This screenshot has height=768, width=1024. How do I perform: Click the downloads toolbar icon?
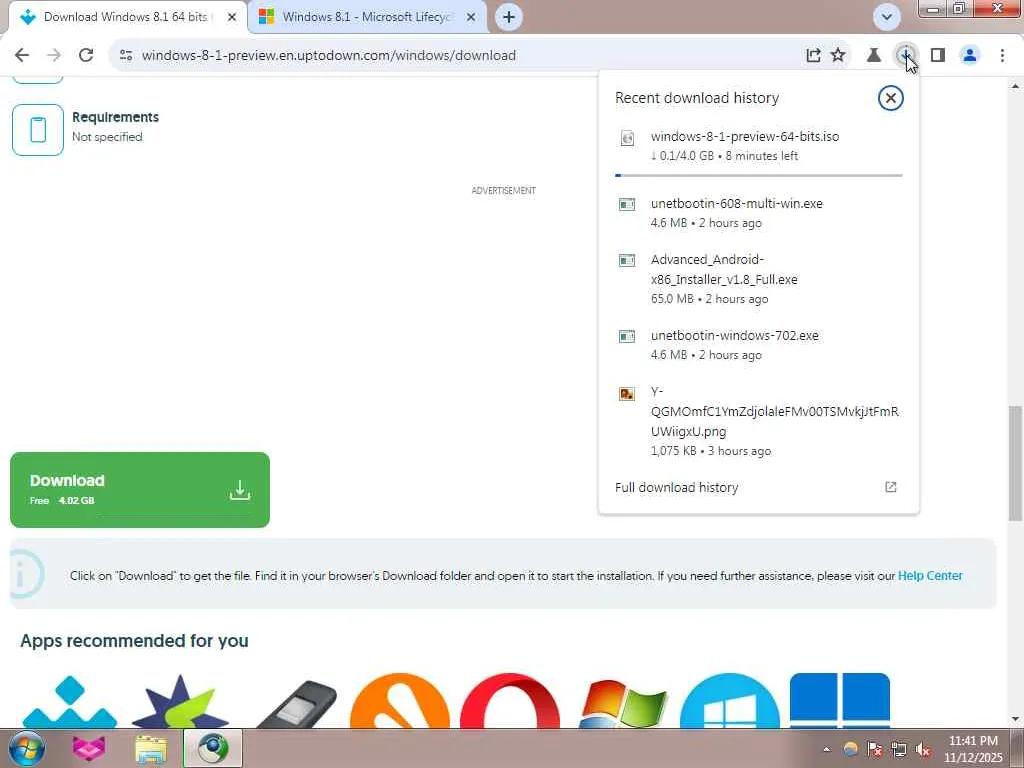[x=906, y=56]
